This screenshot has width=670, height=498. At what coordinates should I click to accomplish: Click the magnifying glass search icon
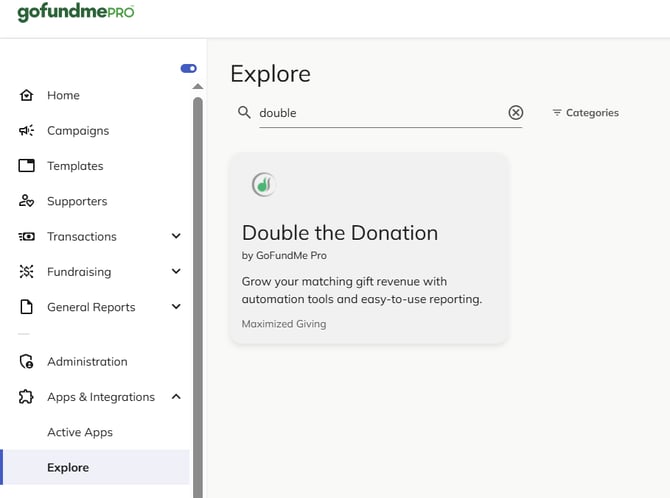point(244,113)
